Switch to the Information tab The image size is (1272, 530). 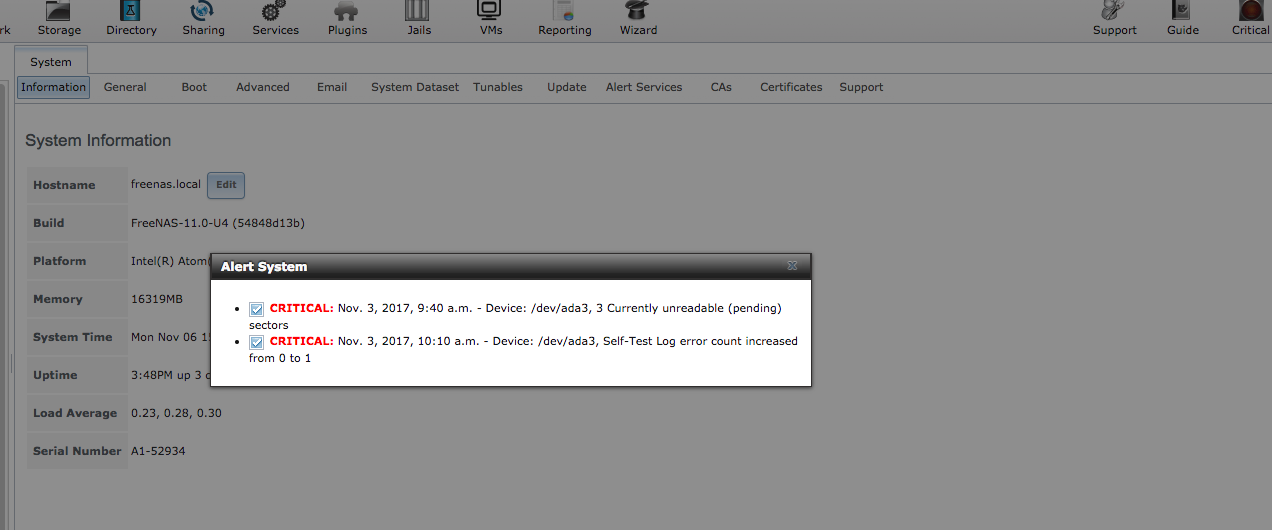(x=53, y=87)
